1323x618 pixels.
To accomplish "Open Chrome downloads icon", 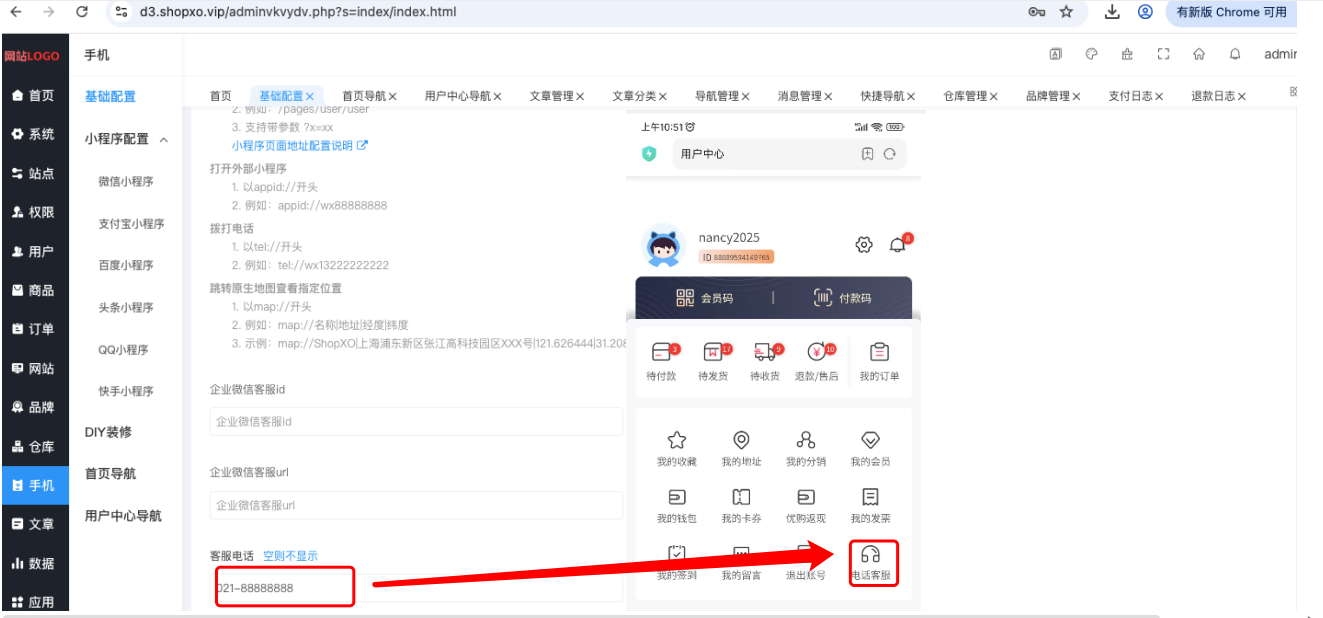I will click(1112, 12).
